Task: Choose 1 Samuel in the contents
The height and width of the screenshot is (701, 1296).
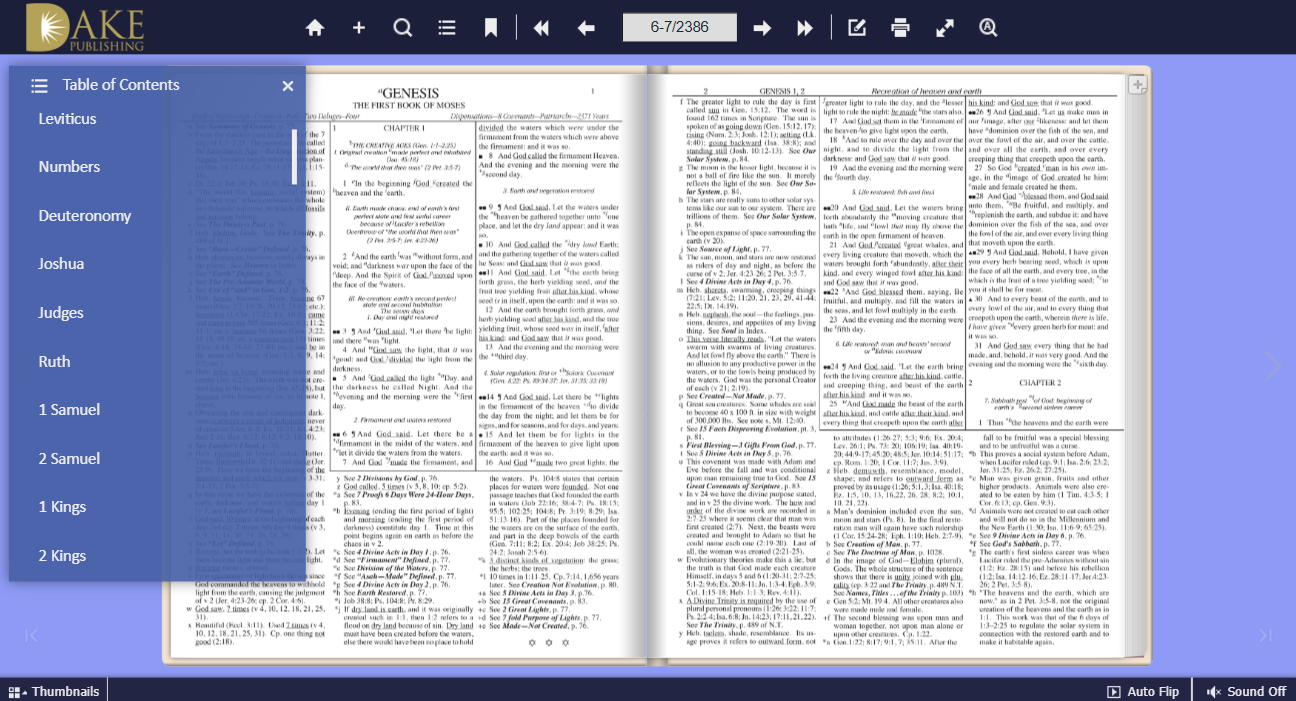Action: point(70,410)
